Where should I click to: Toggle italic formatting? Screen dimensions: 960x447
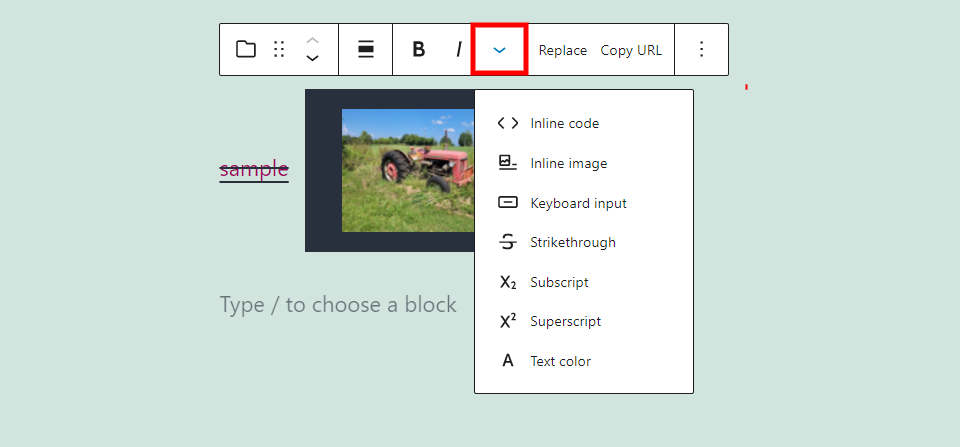coord(459,49)
